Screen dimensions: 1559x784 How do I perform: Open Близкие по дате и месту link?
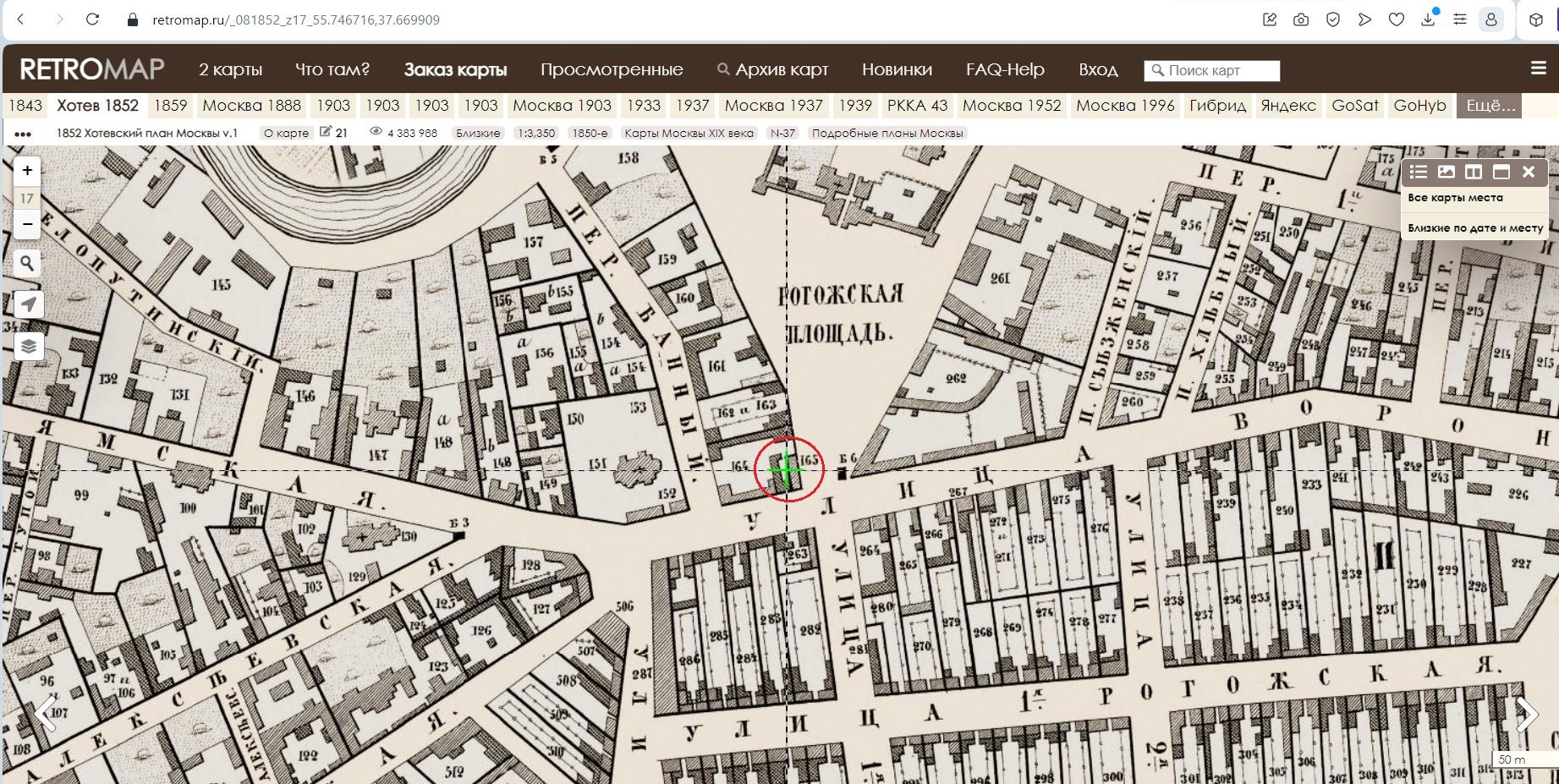1475,228
